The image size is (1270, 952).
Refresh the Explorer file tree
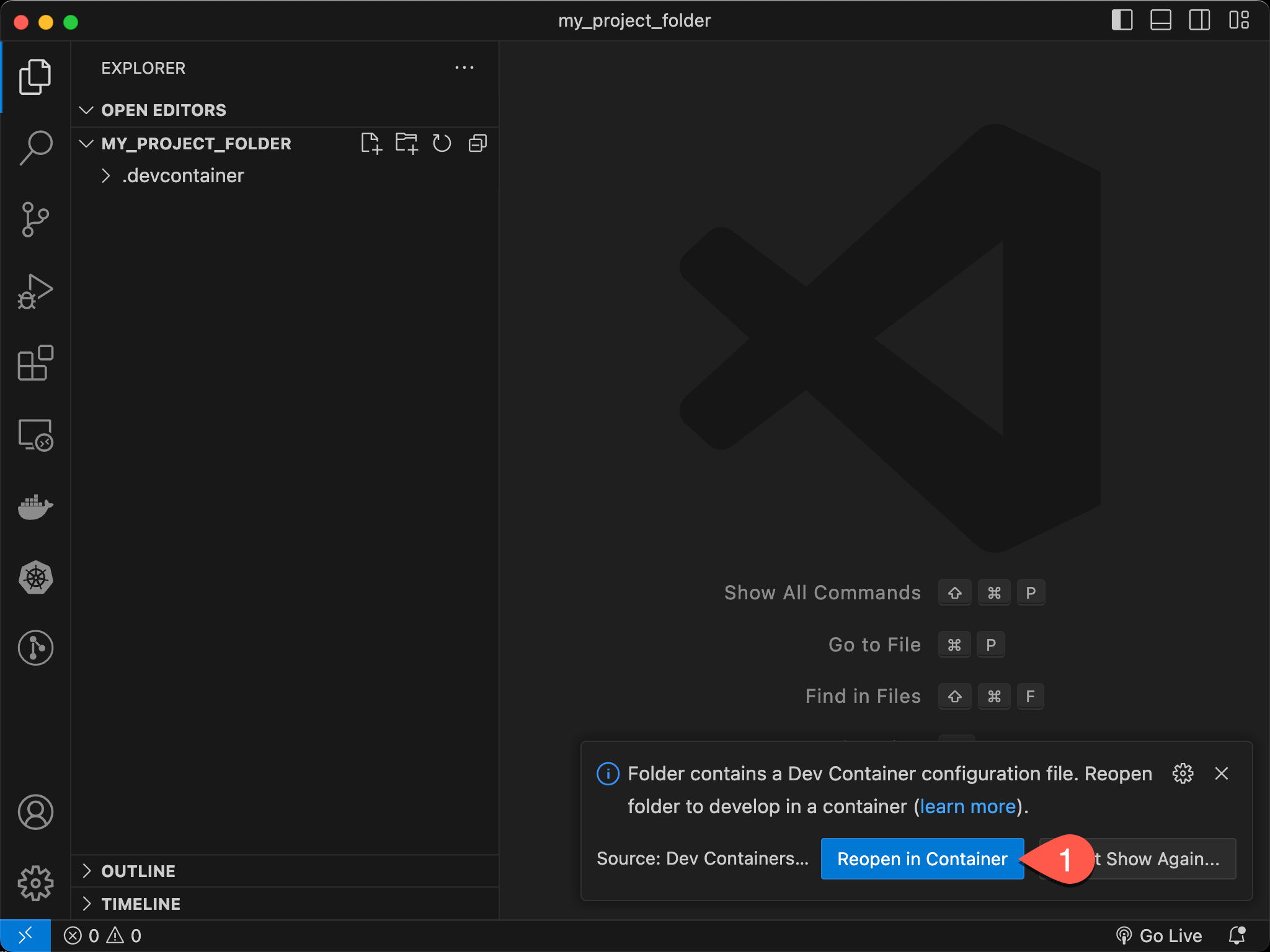[442, 143]
